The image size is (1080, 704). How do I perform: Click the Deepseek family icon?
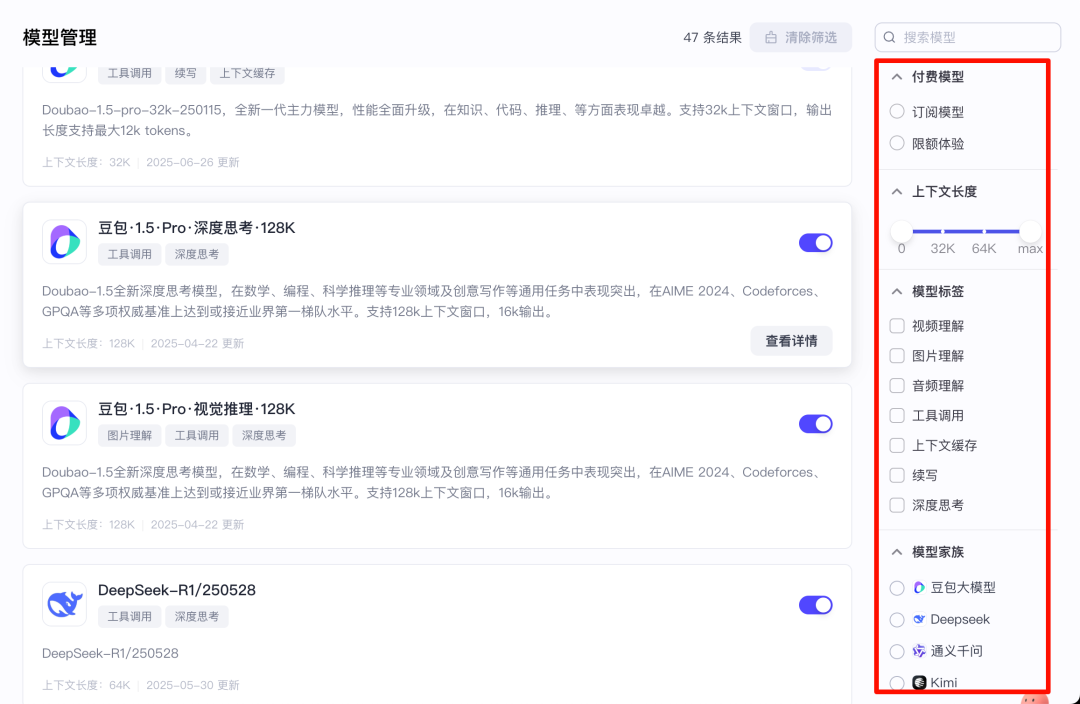(x=919, y=619)
